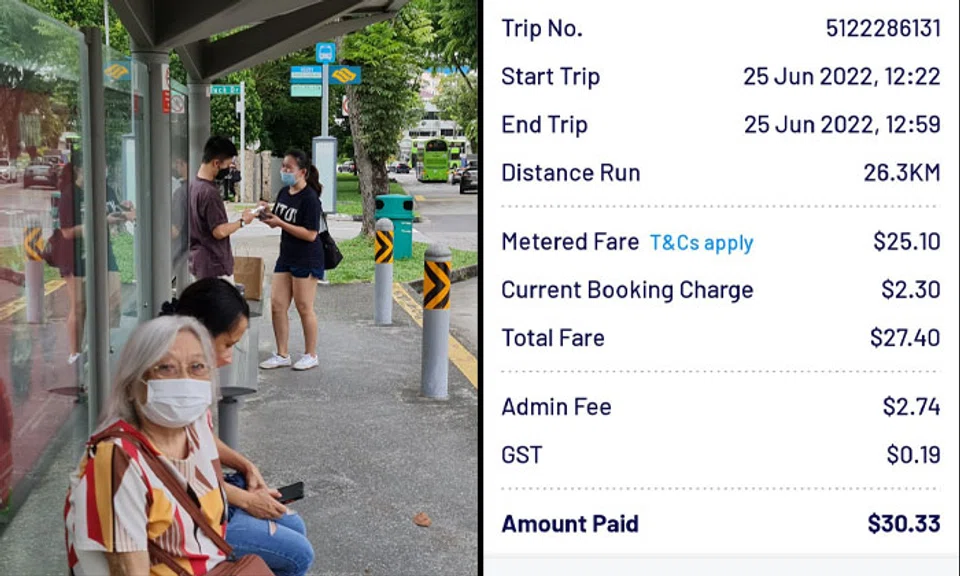The width and height of the screenshot is (960, 576).
Task: Click the Total Fare amount $27.40
Action: pyautogui.click(x=904, y=338)
